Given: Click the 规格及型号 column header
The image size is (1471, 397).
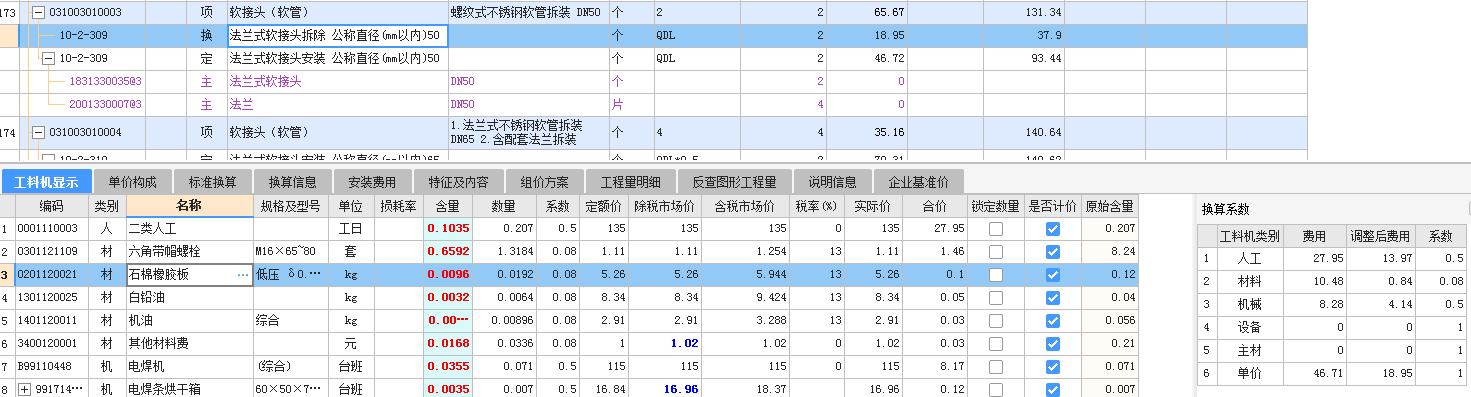Looking at the screenshot, I should click(x=290, y=206).
